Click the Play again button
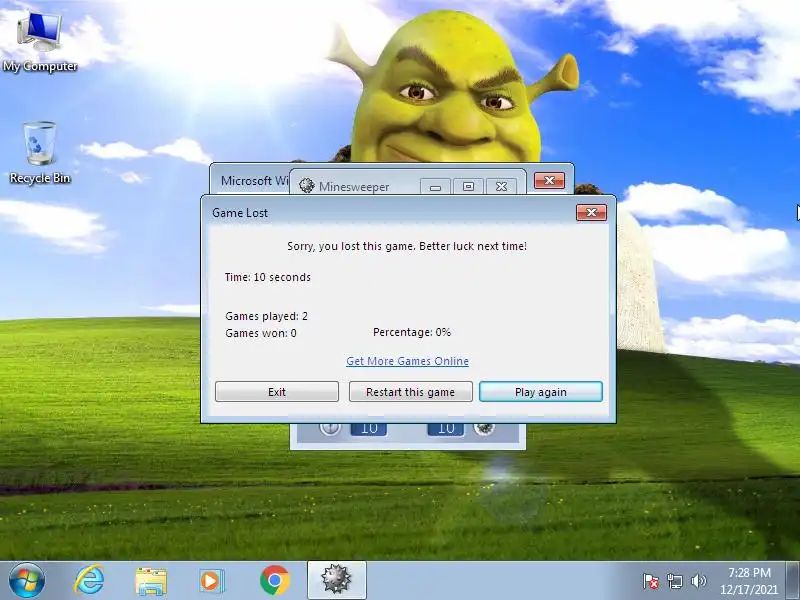The image size is (800, 600). 541,392
